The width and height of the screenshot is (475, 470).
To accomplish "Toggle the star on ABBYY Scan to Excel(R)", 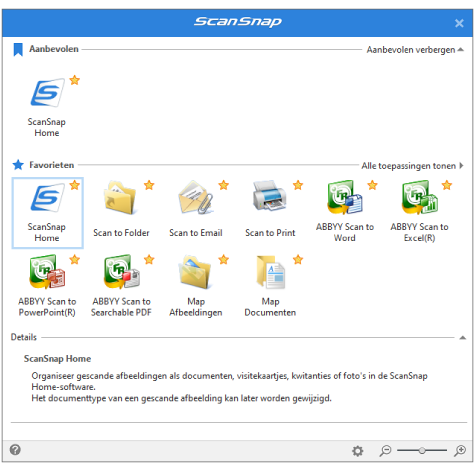I will [x=447, y=185].
